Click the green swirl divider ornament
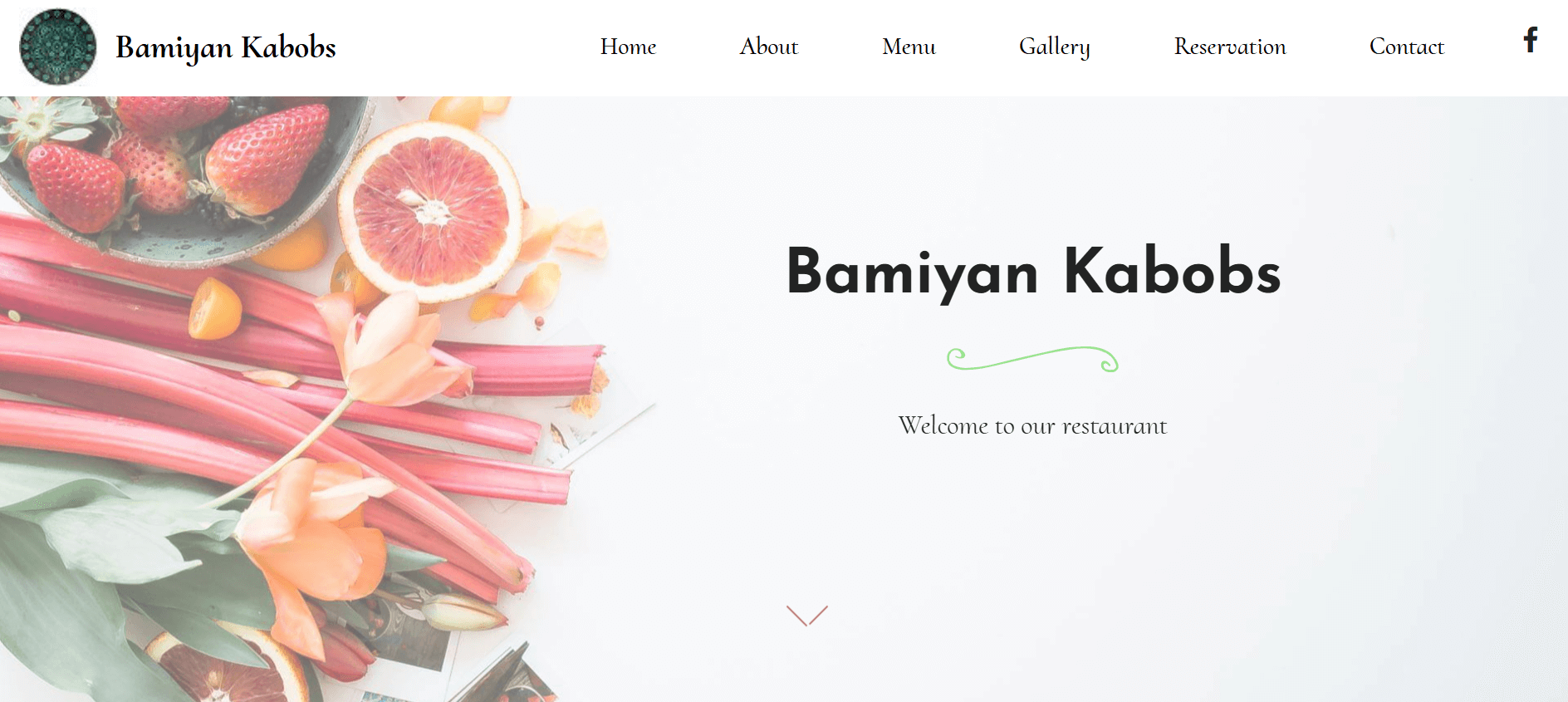 click(1032, 359)
